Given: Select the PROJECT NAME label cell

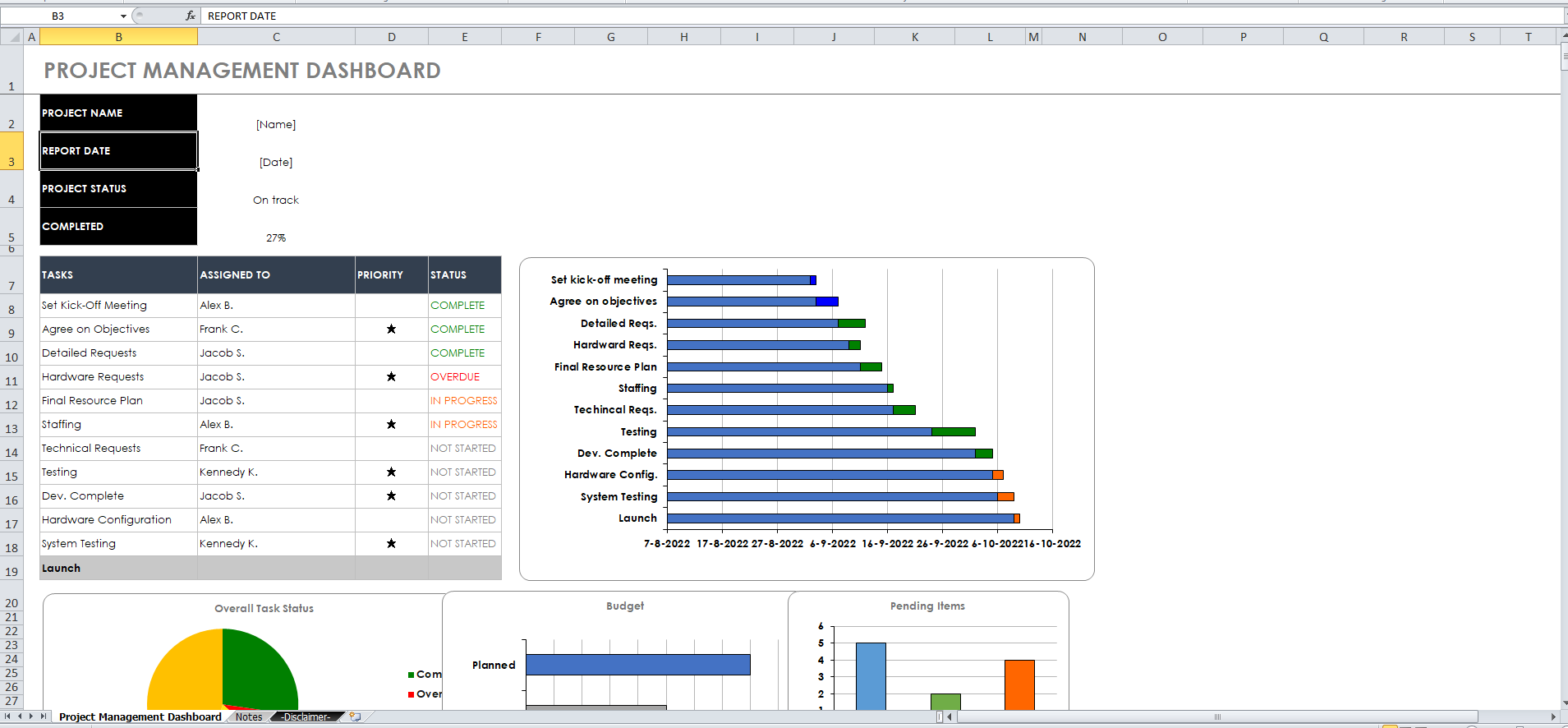Looking at the screenshot, I should tap(118, 113).
